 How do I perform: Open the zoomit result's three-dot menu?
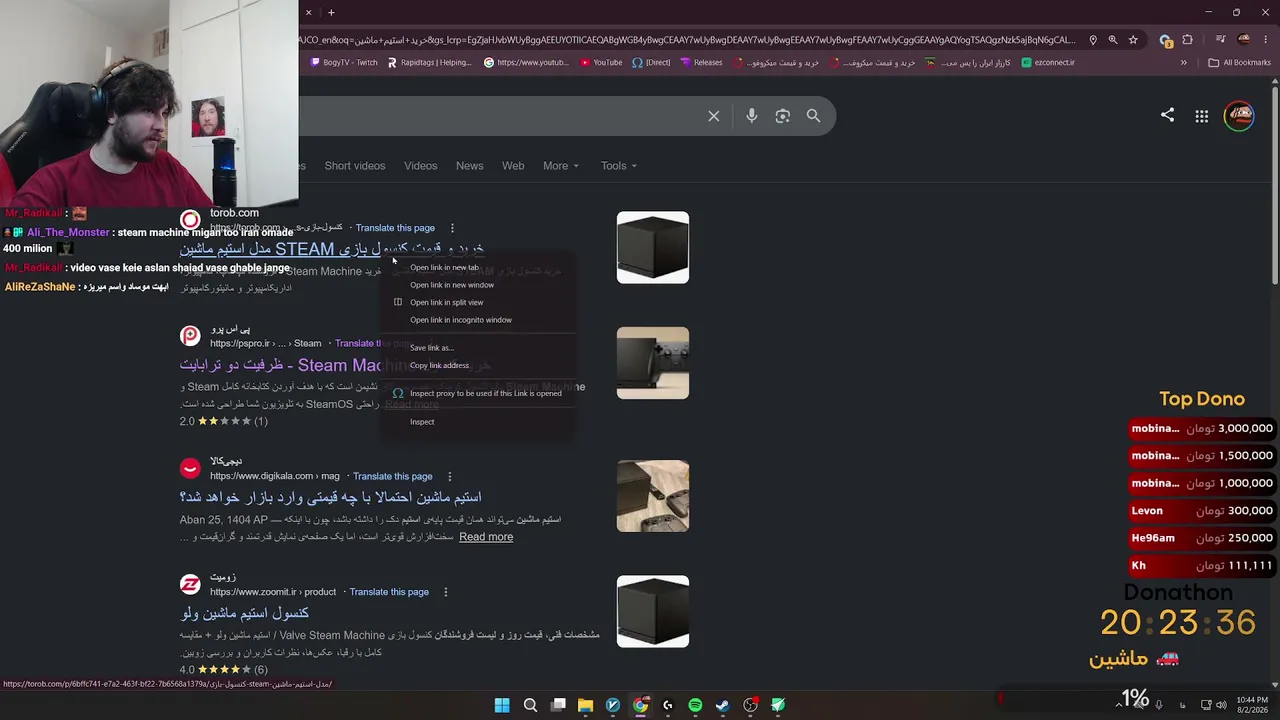(x=446, y=592)
